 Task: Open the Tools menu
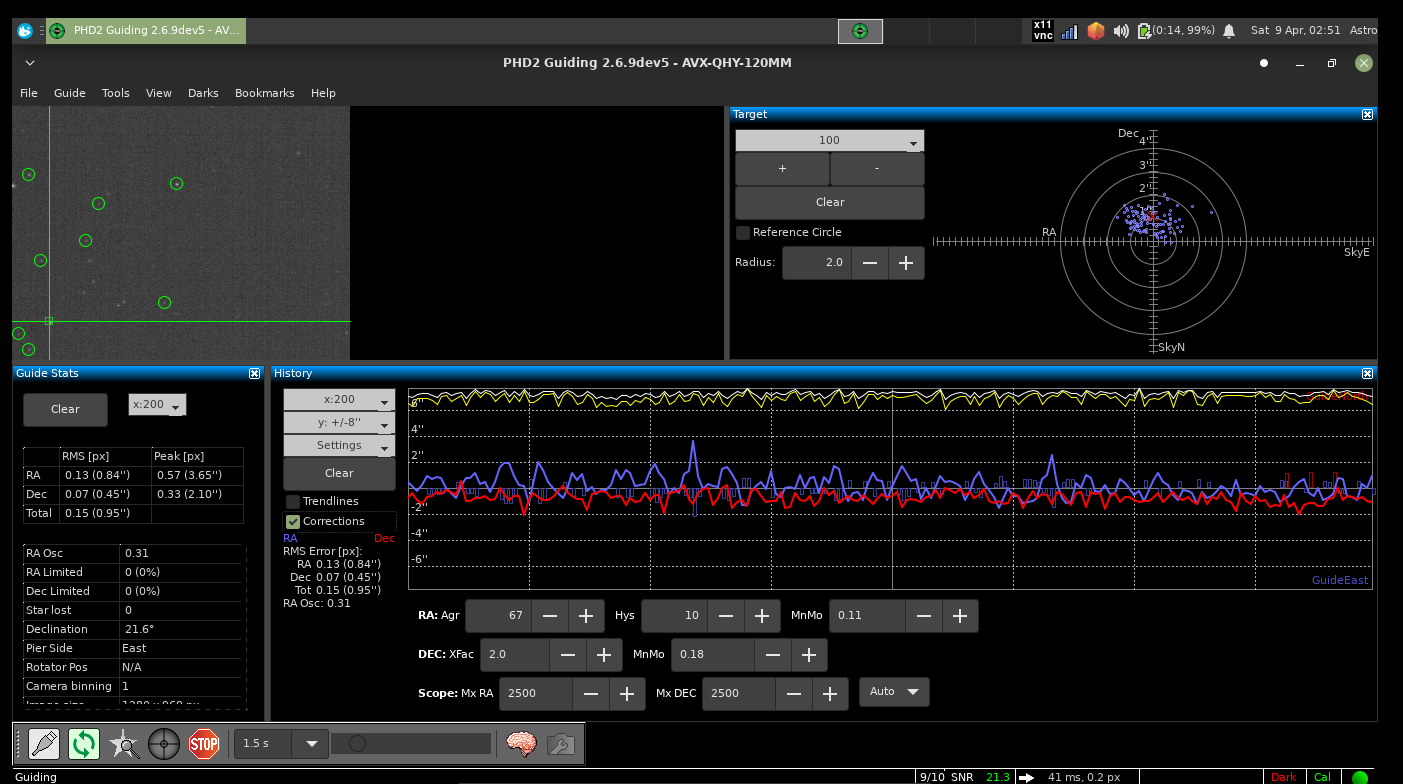115,93
